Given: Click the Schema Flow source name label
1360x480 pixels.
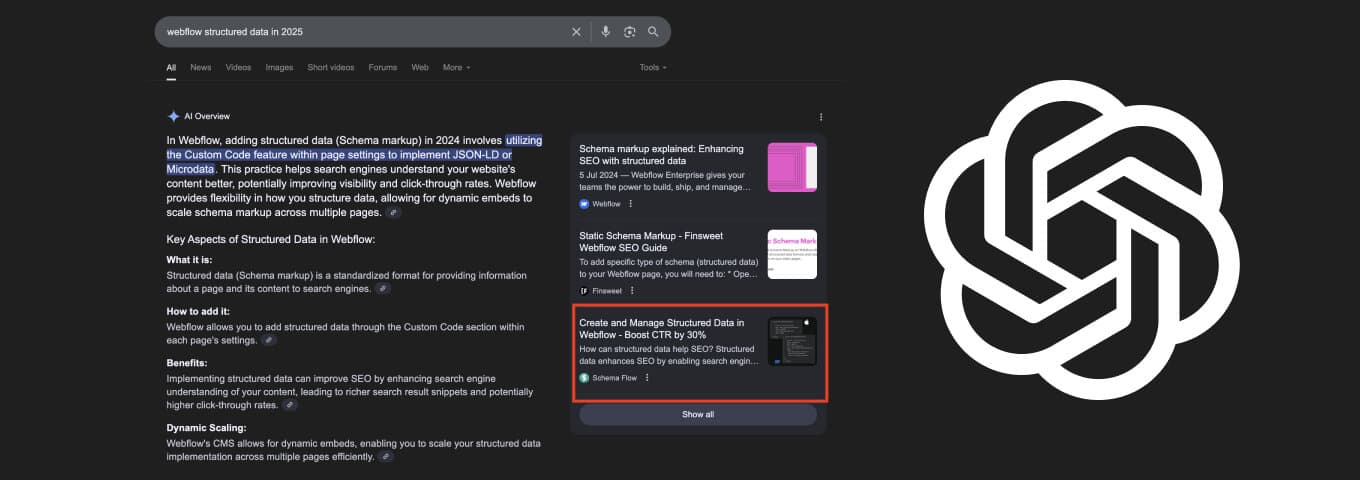Looking at the screenshot, I should tap(615, 378).
